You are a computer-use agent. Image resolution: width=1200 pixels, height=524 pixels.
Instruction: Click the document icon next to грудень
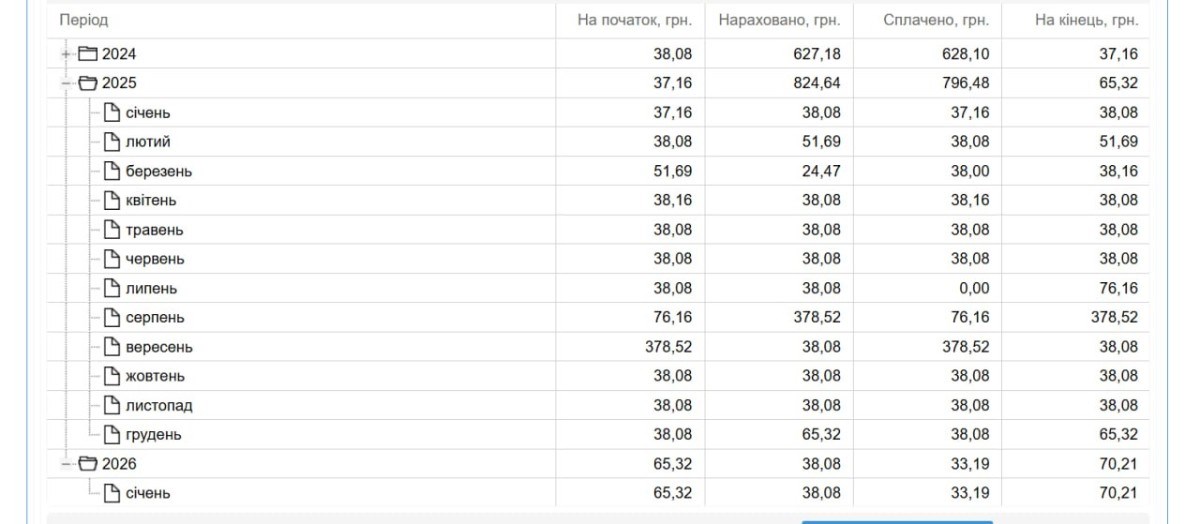coord(112,434)
